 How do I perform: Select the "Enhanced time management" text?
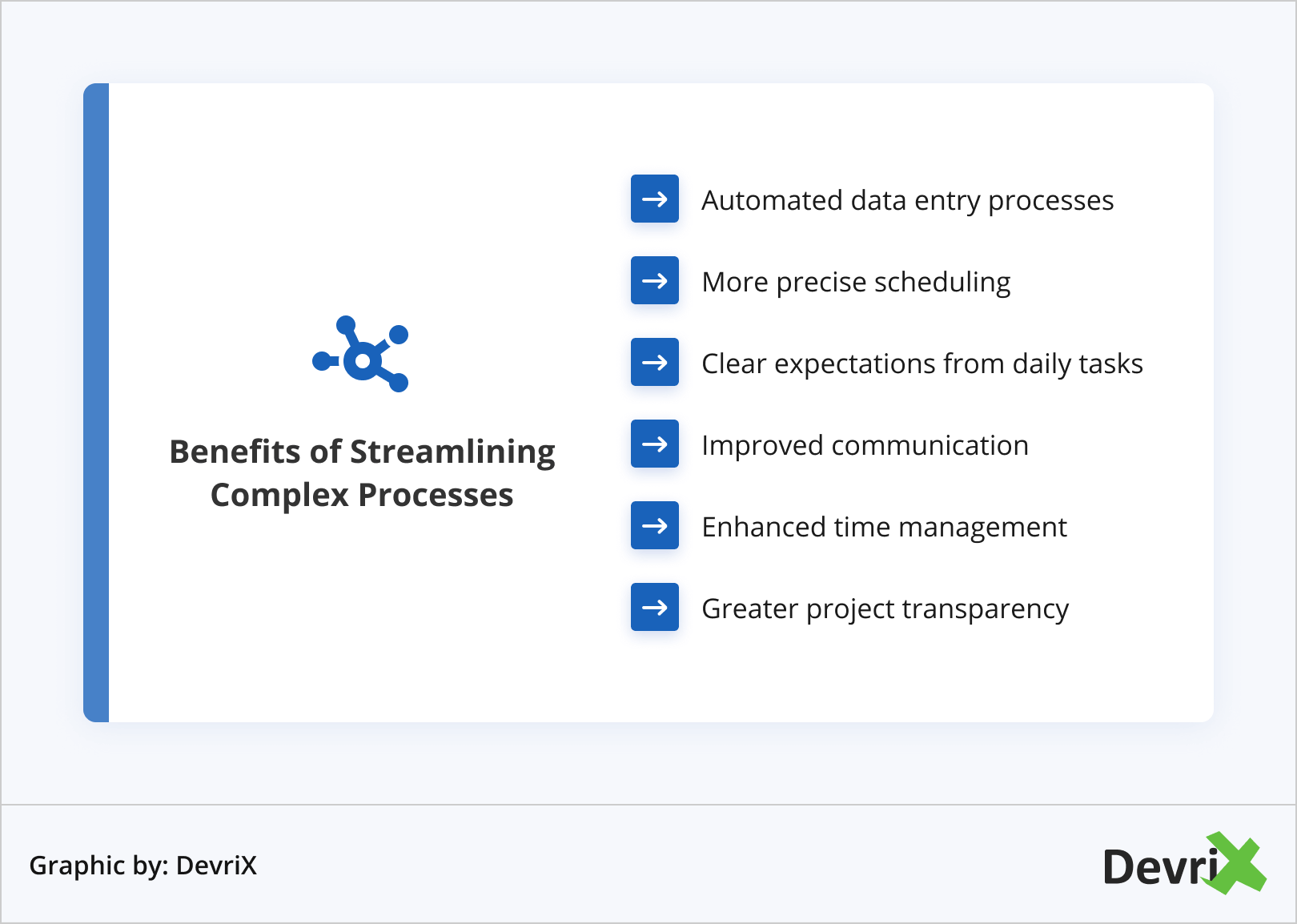884,527
